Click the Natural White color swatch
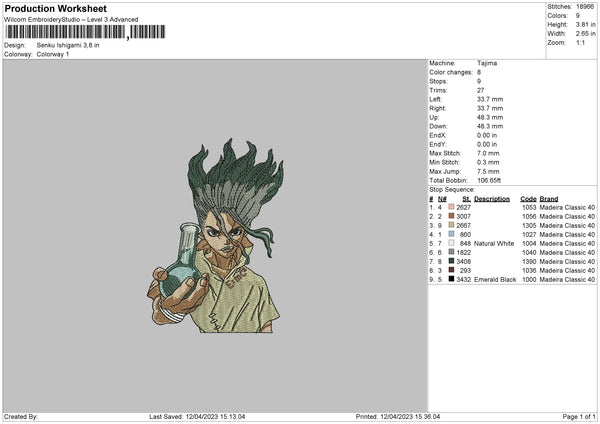Screen dimensions: 600x424 click(451, 243)
